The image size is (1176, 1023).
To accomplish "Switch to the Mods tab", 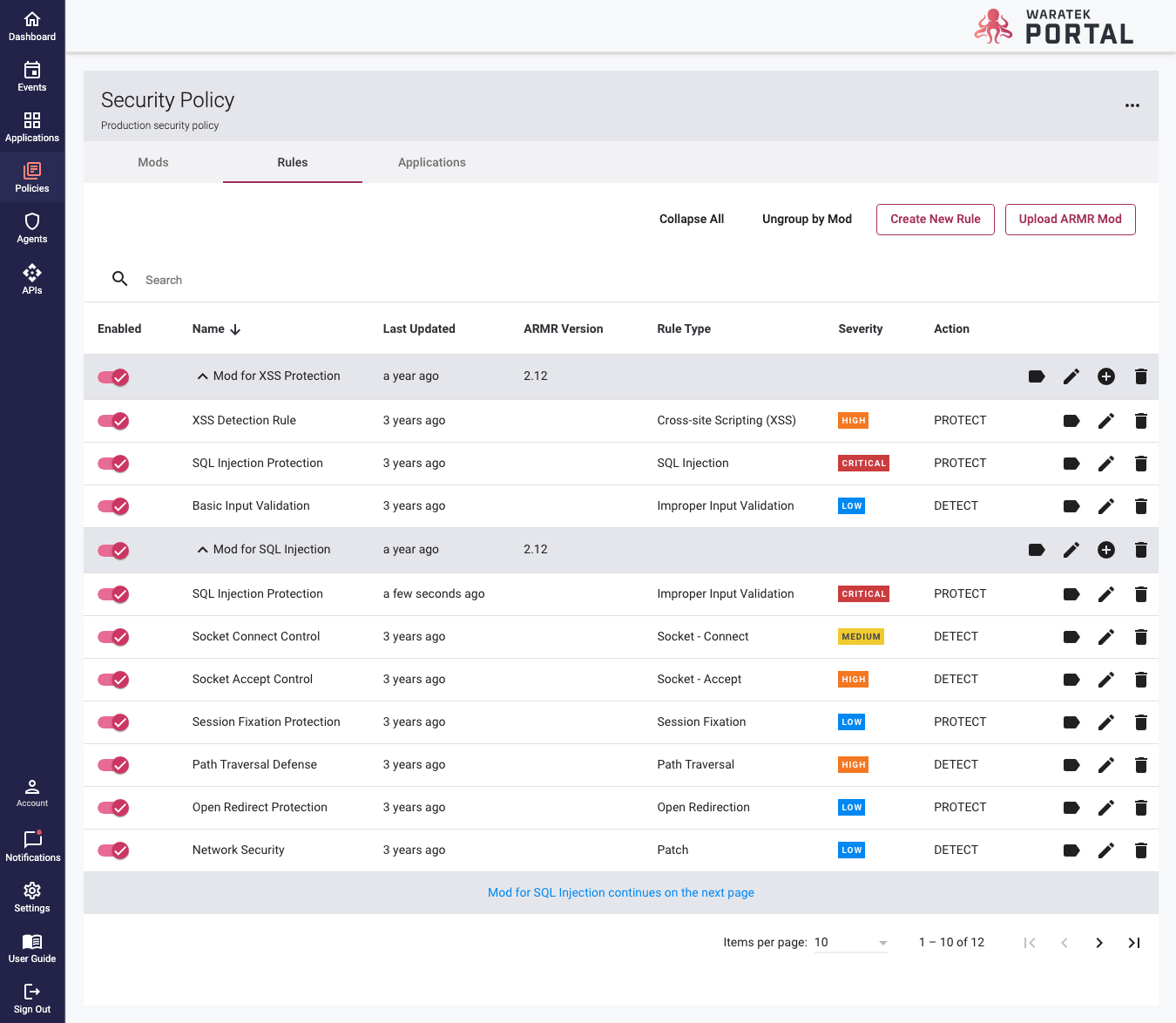I will (x=153, y=162).
